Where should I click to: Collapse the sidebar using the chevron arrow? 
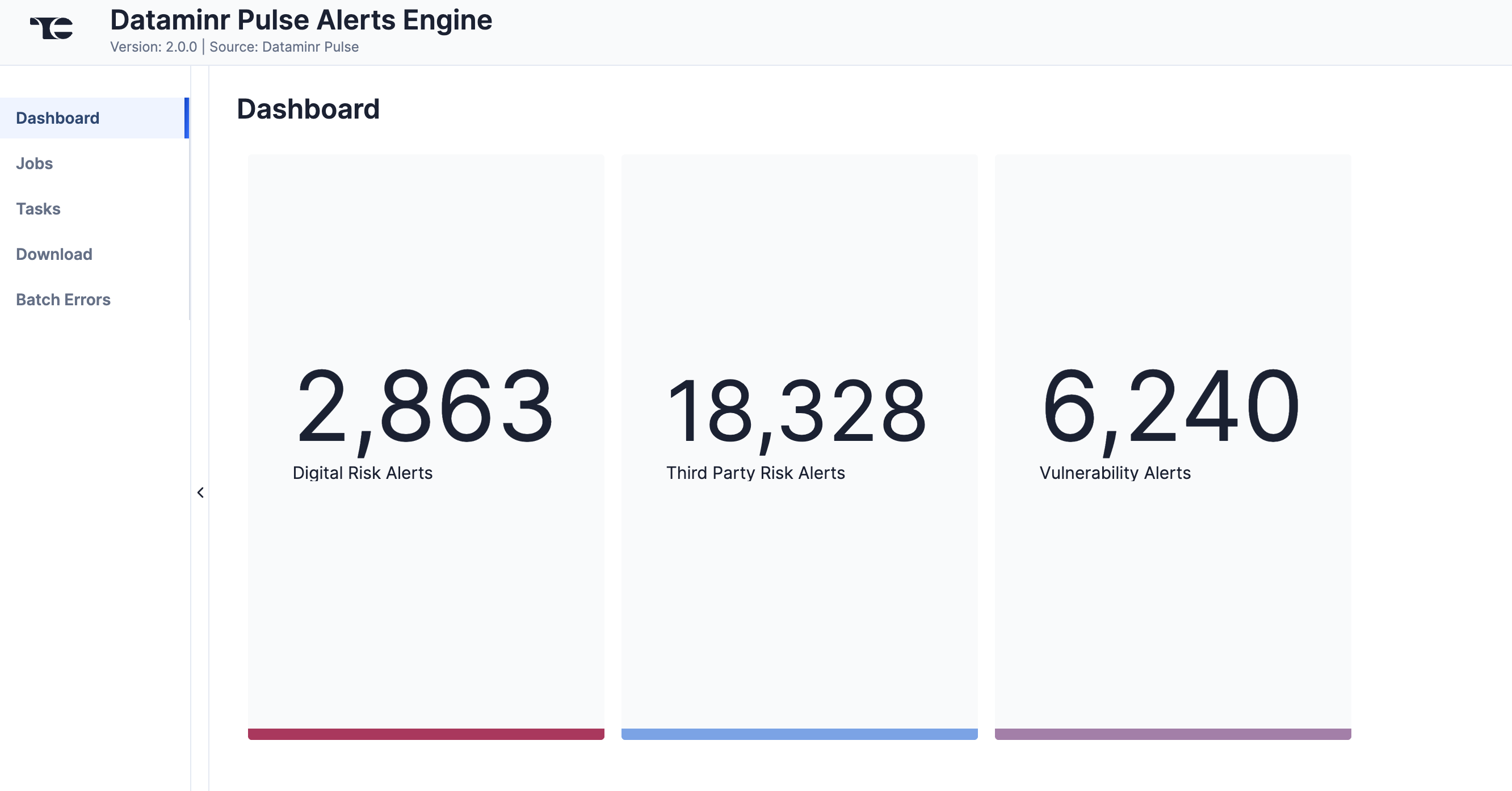pyautogui.click(x=200, y=493)
